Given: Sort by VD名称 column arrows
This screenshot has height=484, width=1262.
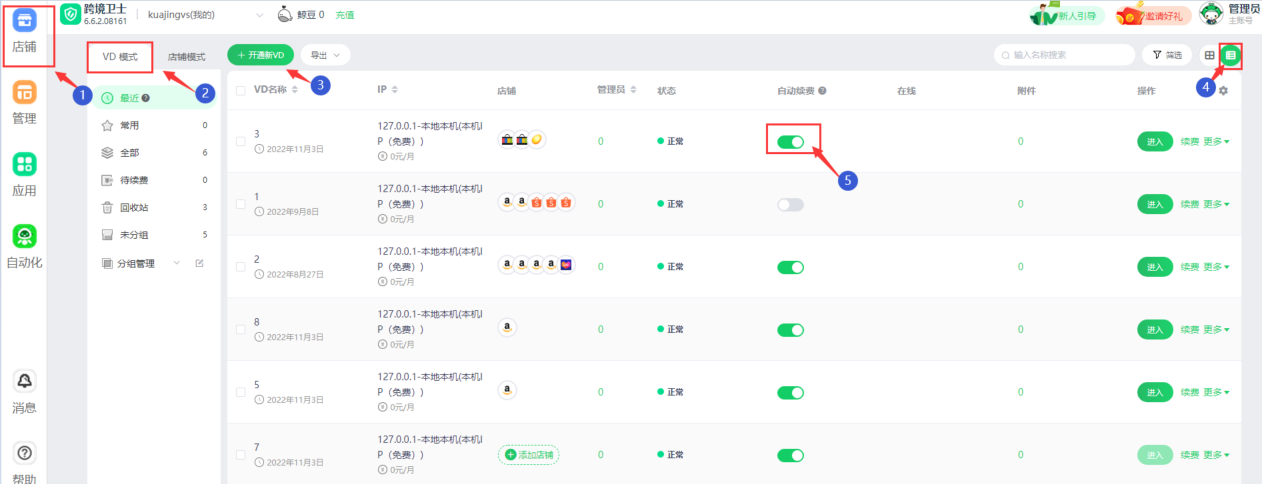Looking at the screenshot, I should 296,90.
